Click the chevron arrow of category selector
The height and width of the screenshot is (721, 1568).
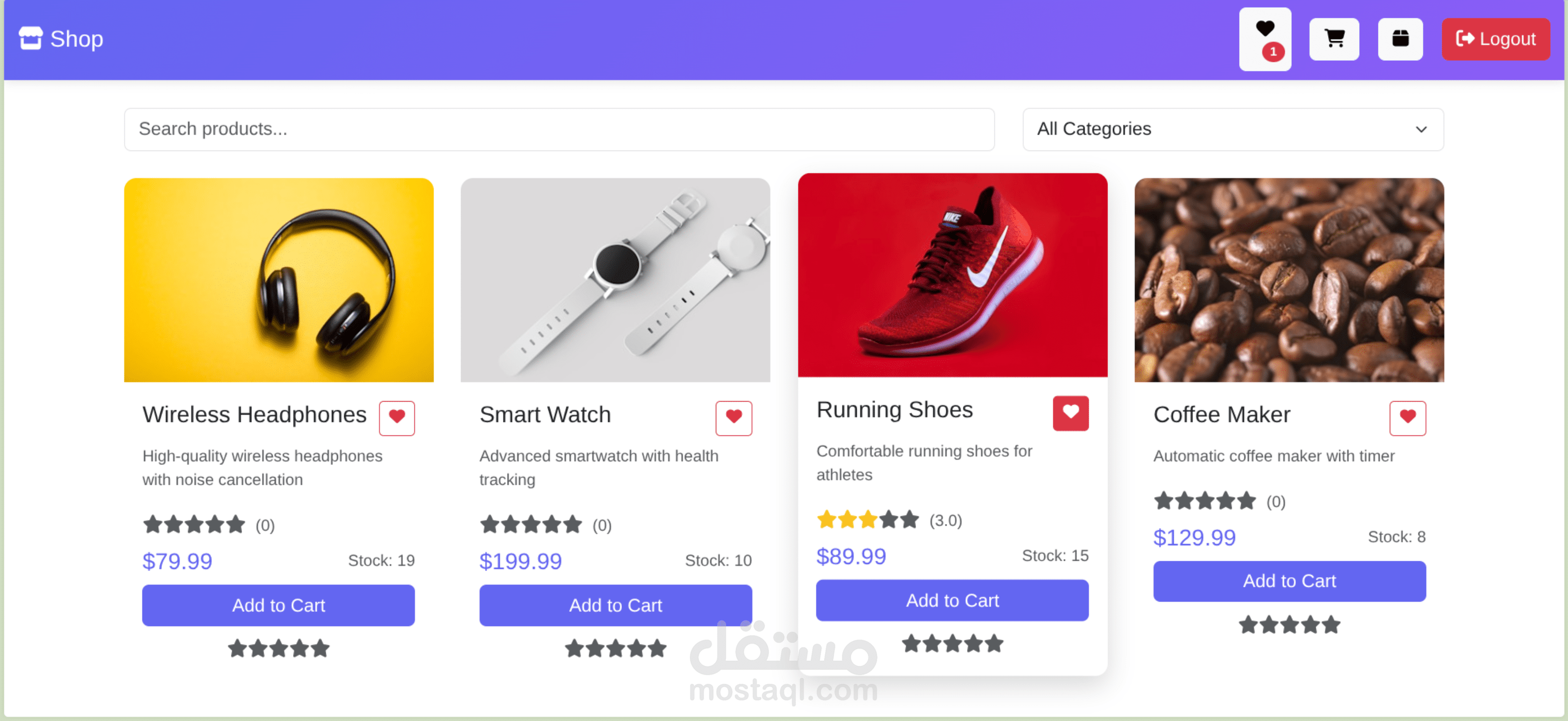tap(1420, 130)
